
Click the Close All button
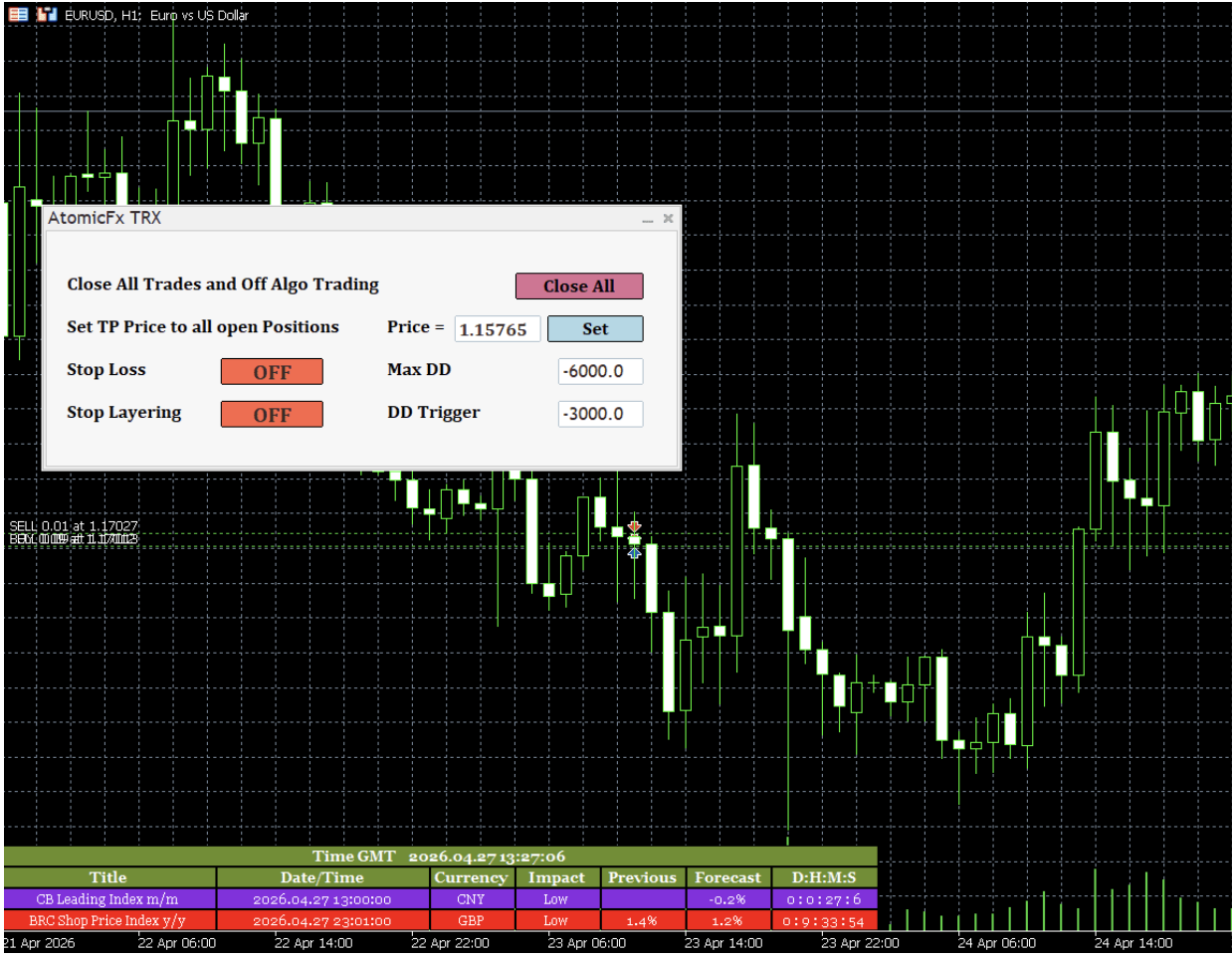coord(579,286)
